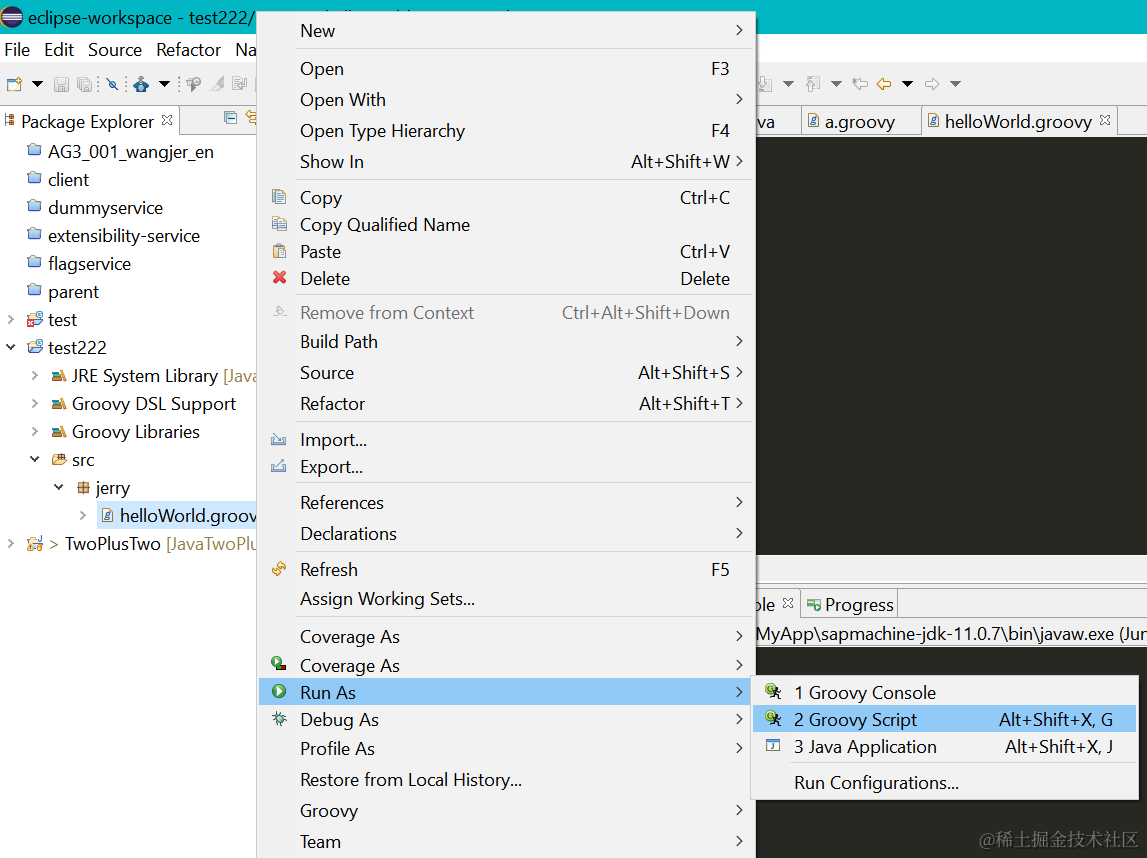Click the Save toolbar icon

click(61, 84)
